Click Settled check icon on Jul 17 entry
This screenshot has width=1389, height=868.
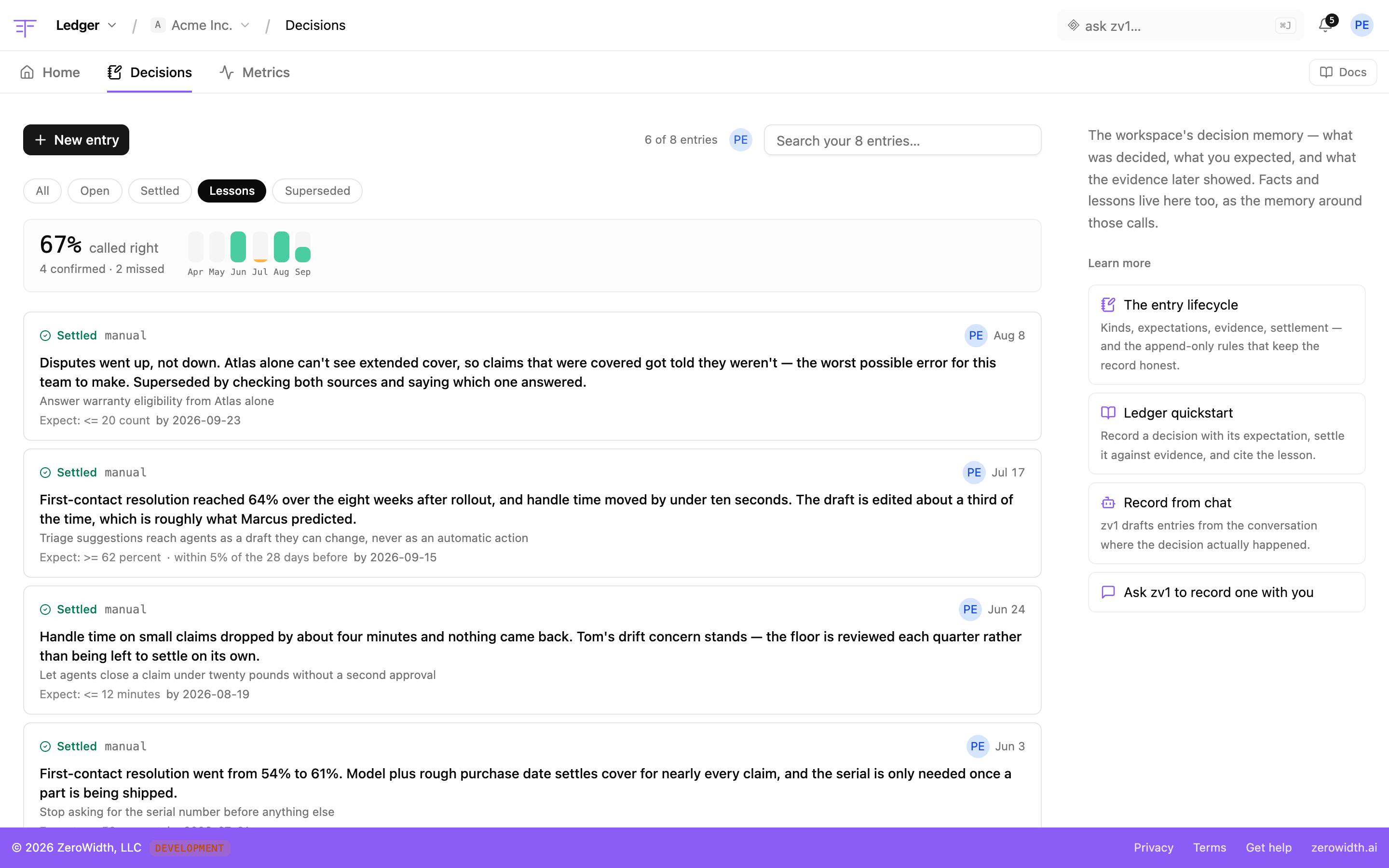45,473
